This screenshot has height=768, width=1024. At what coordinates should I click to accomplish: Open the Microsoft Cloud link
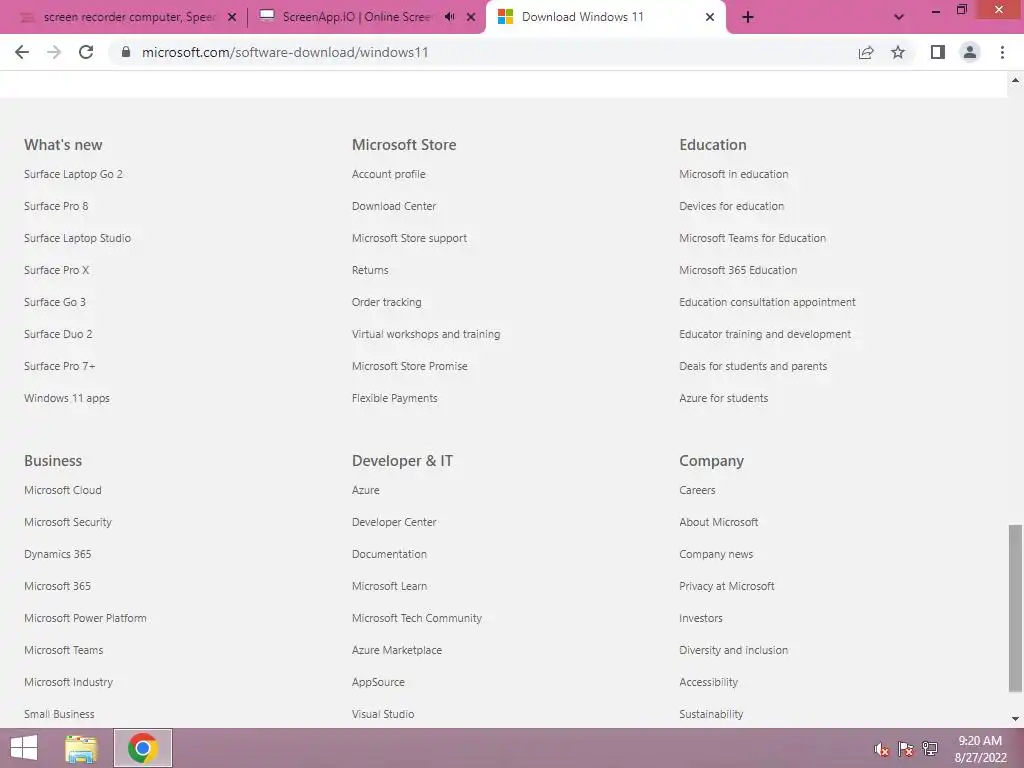(x=63, y=490)
